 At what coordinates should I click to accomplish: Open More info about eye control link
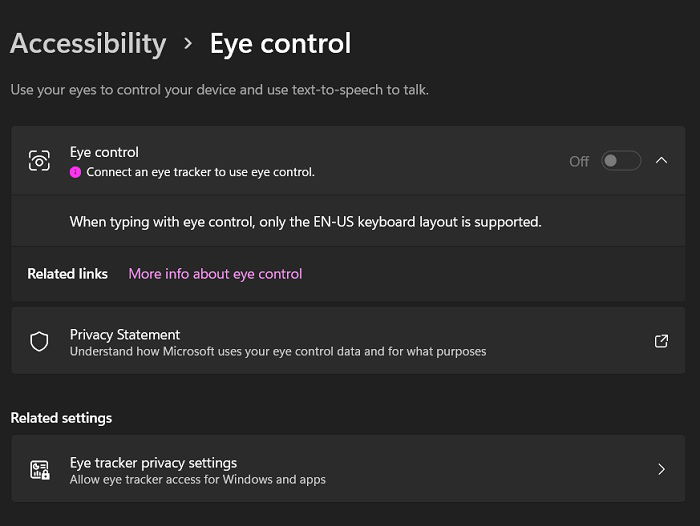tap(215, 274)
